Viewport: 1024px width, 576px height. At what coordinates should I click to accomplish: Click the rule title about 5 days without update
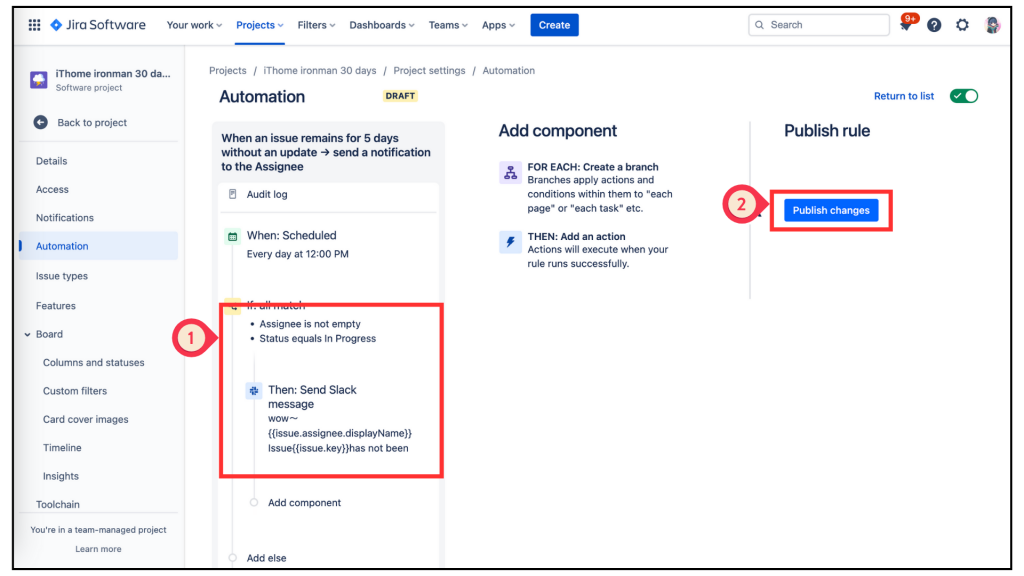[326, 152]
